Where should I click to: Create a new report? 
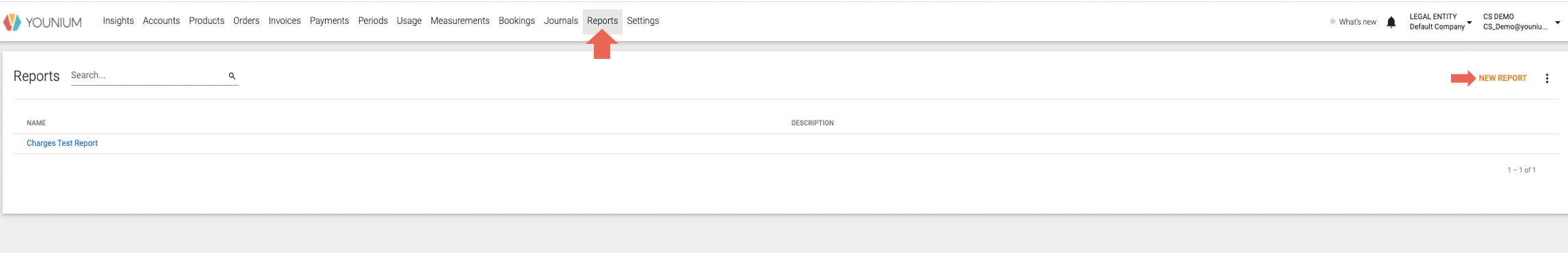tap(1502, 79)
